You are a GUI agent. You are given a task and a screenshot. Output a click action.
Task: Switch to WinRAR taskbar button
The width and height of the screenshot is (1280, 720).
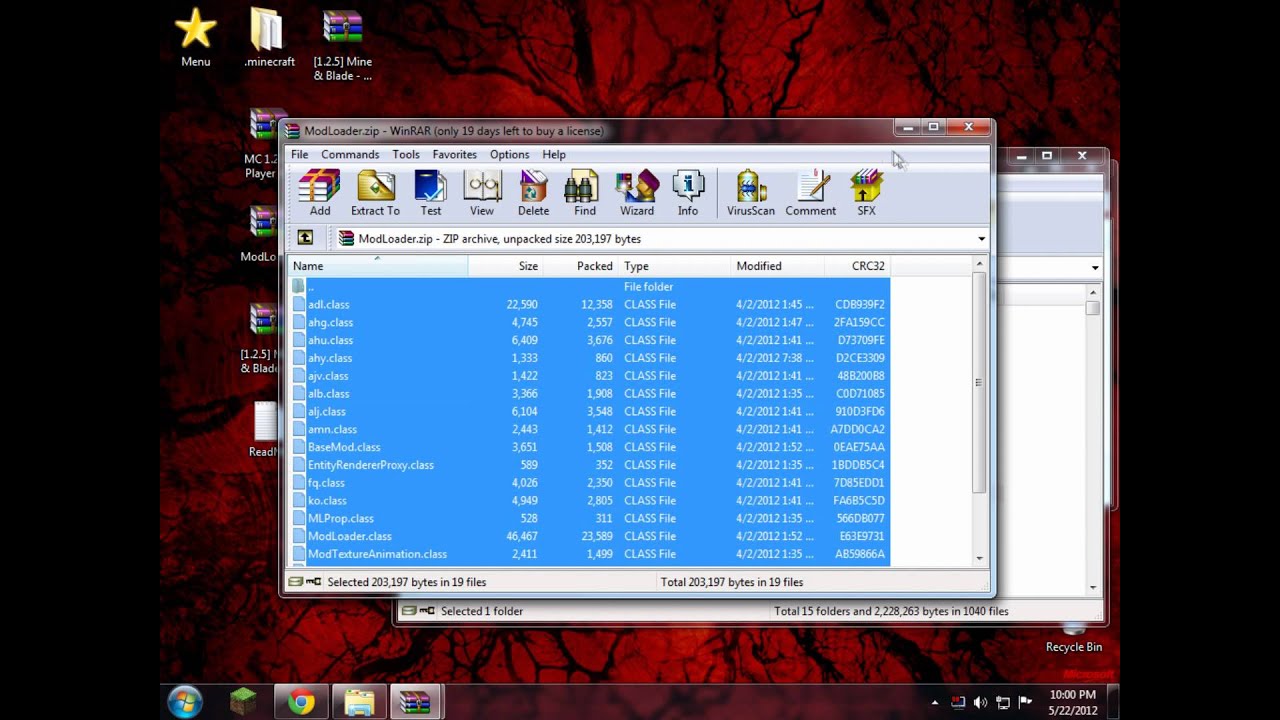point(414,702)
